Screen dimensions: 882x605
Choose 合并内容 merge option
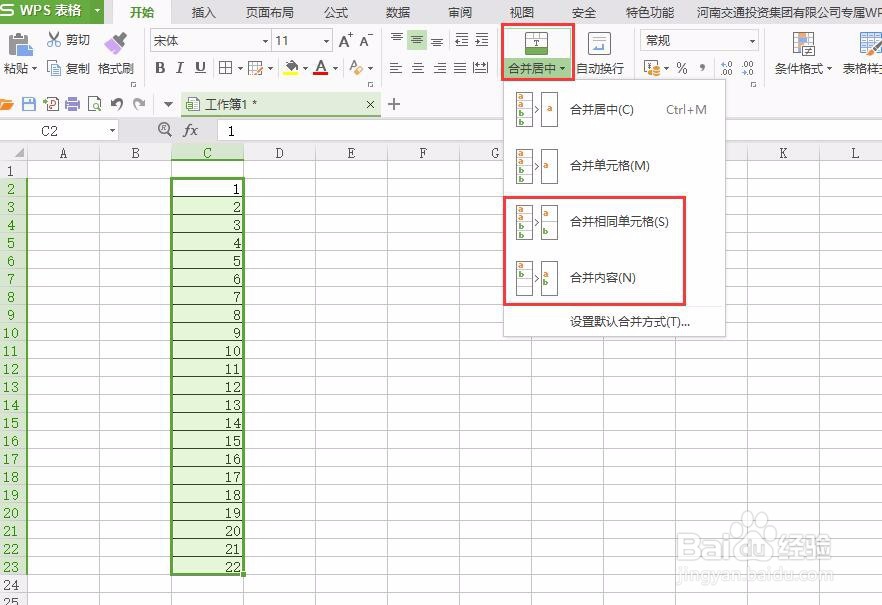coord(599,277)
